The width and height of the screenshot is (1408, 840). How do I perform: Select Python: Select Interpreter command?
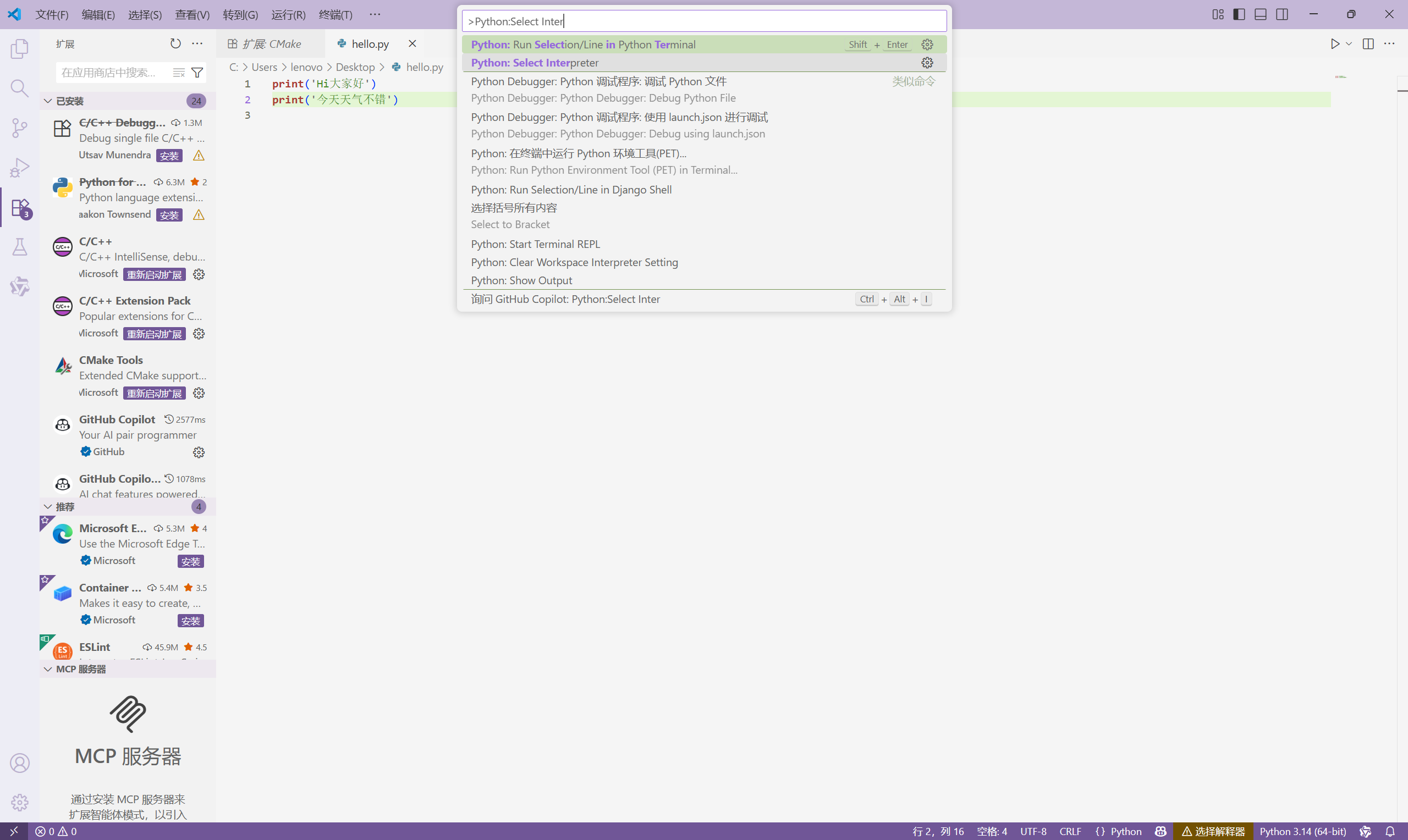(703, 62)
